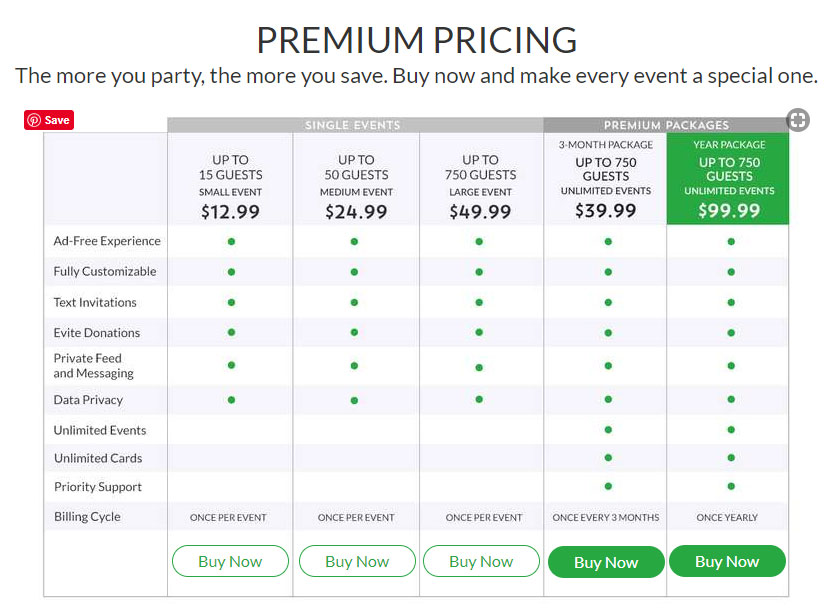The width and height of the screenshot is (830, 612).
Task: Click the Unlimited Cards dot under year package
Action: (x=731, y=458)
